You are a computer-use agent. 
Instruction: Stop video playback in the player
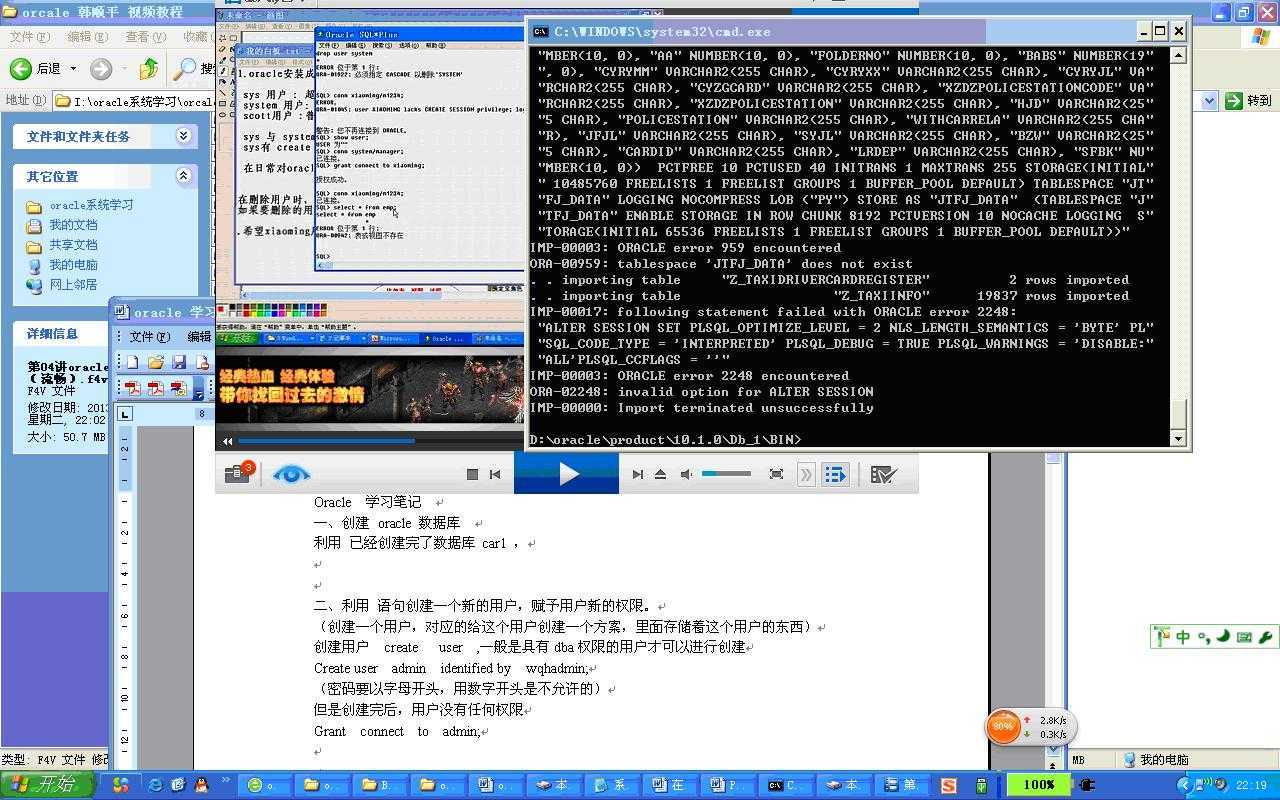[473, 474]
